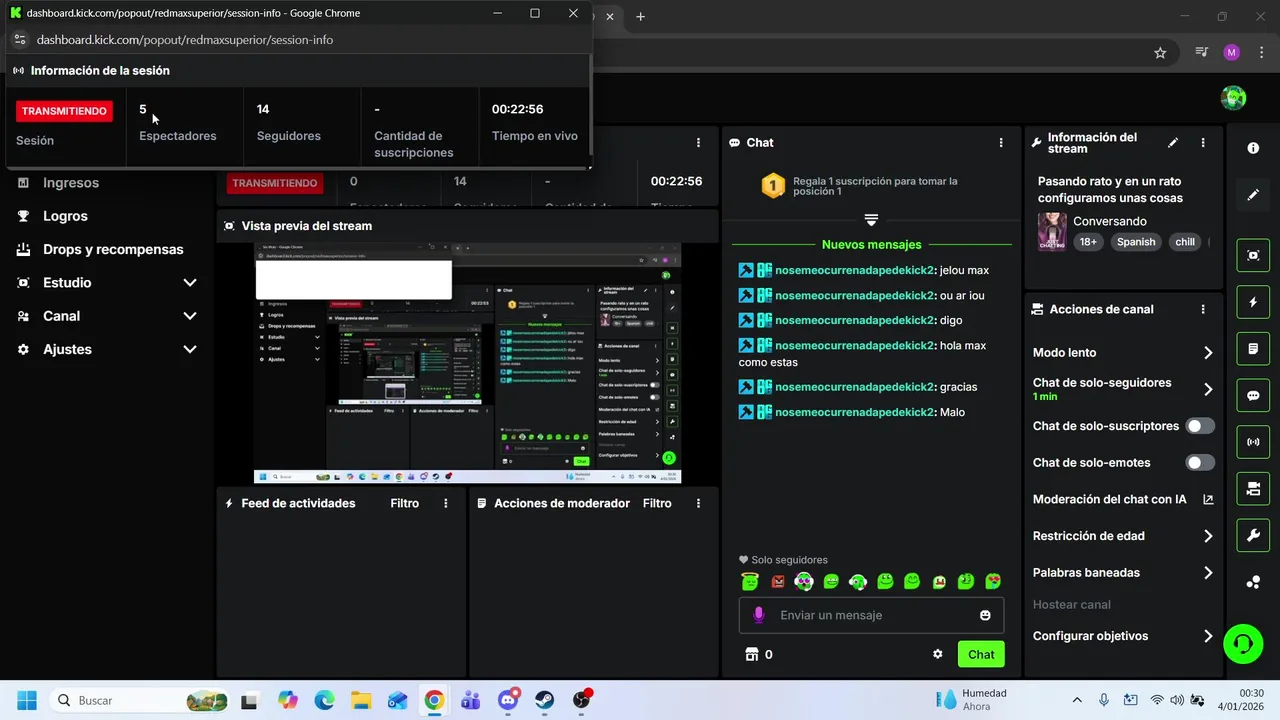Viewport: 1280px width, 720px height.
Task: Click the red angry emote
Action: [778, 581]
